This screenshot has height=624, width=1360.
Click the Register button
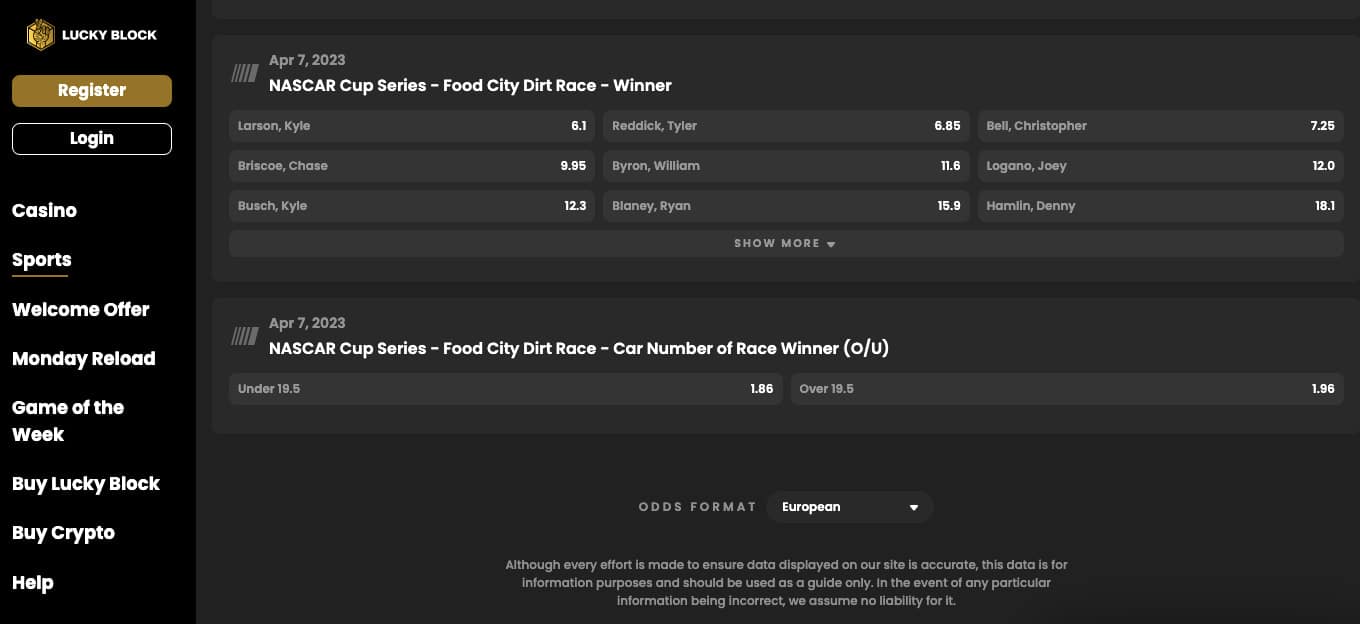tap(92, 90)
